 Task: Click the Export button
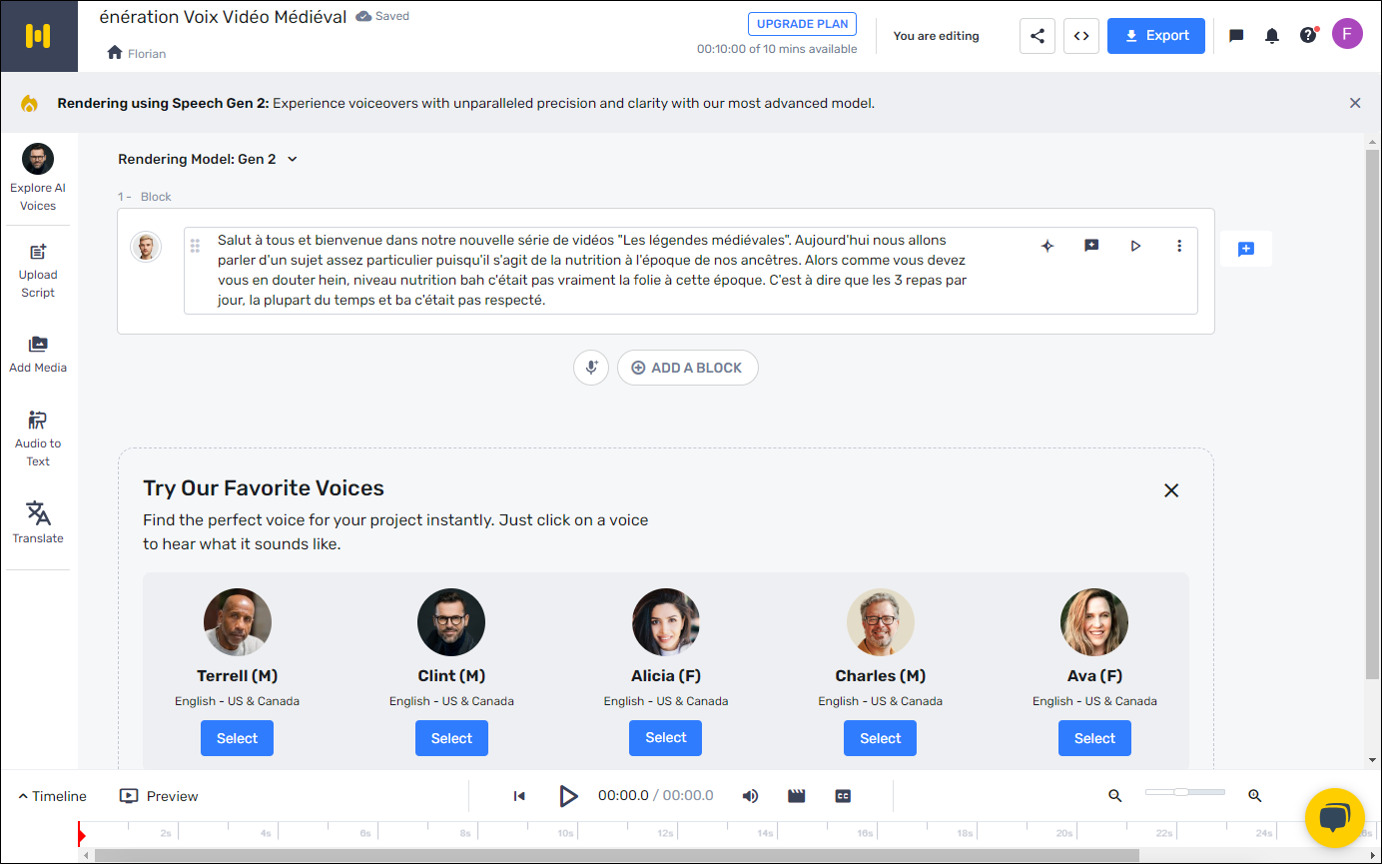click(1156, 35)
